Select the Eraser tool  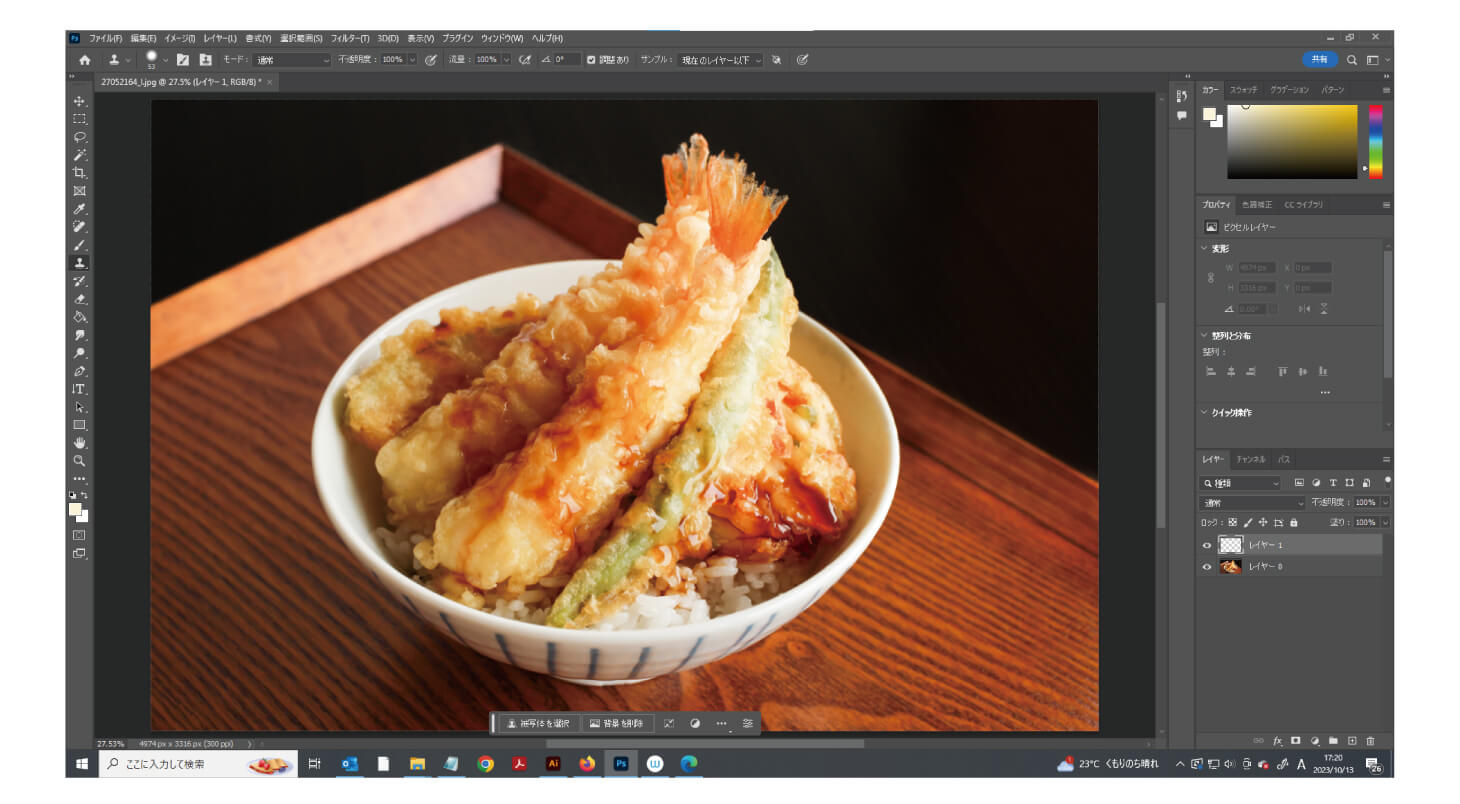[x=79, y=299]
